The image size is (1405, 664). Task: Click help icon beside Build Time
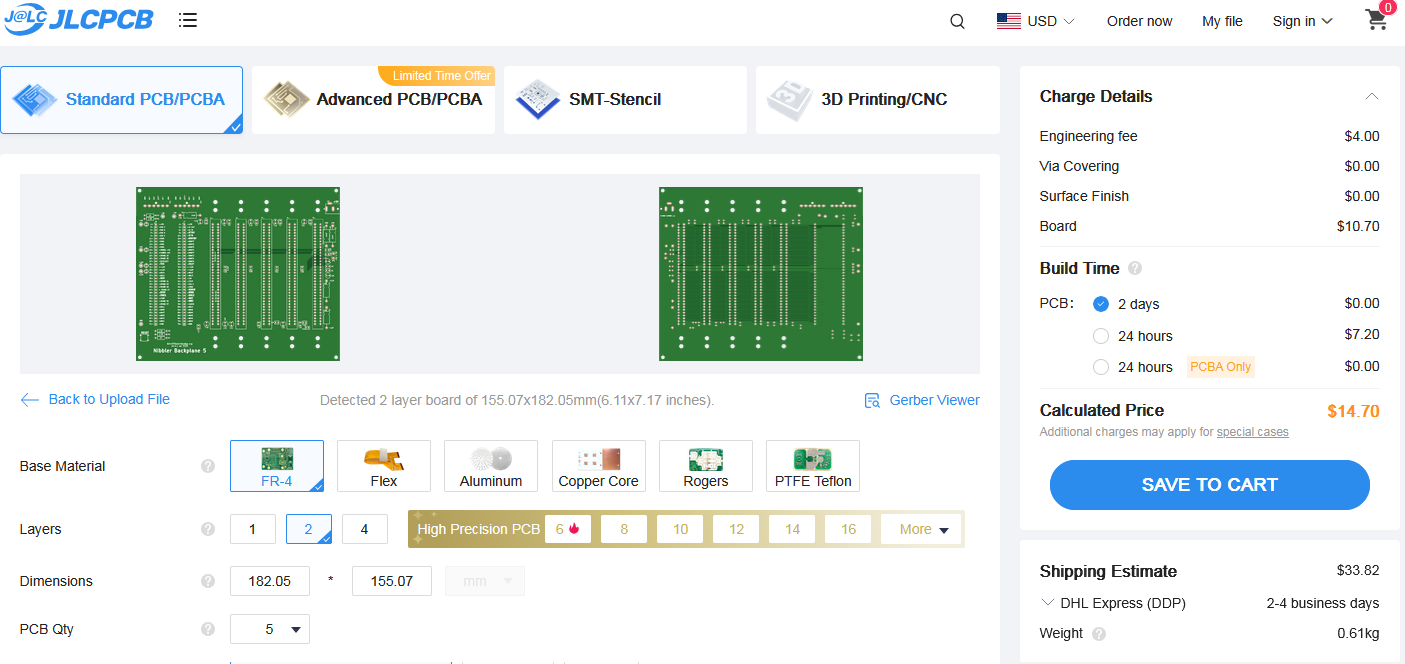(x=1135, y=268)
